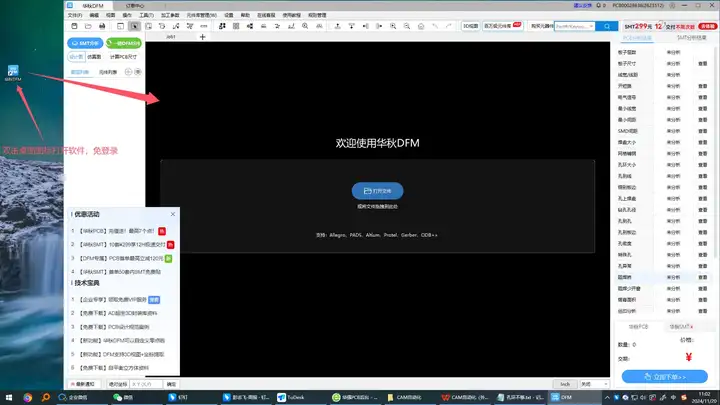Click 查看 for the 最小线宽 row
This screenshot has width=720, height=405.
[703, 108]
